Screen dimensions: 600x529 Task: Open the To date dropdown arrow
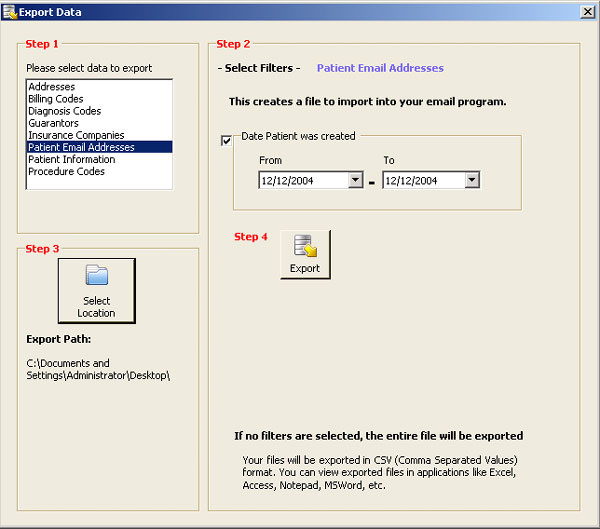(x=472, y=180)
